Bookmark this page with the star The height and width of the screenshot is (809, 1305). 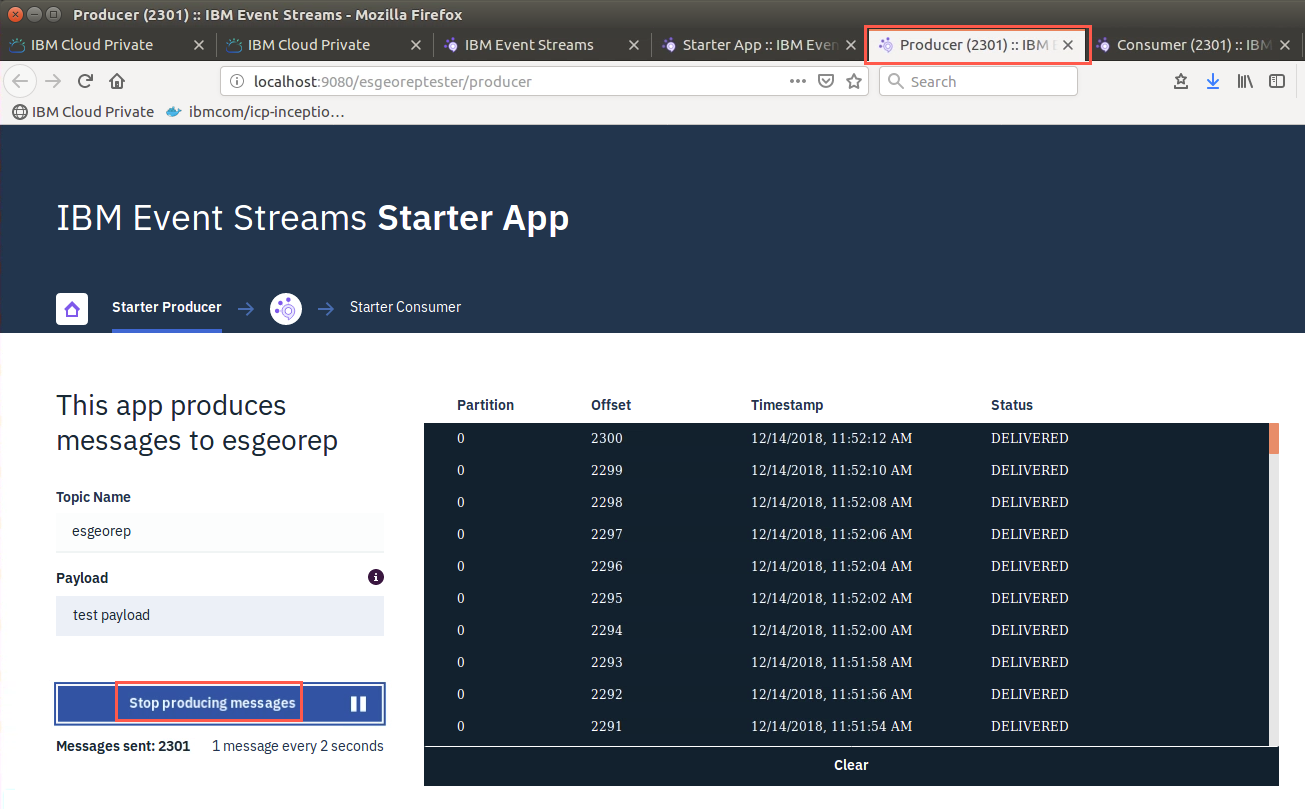point(854,82)
